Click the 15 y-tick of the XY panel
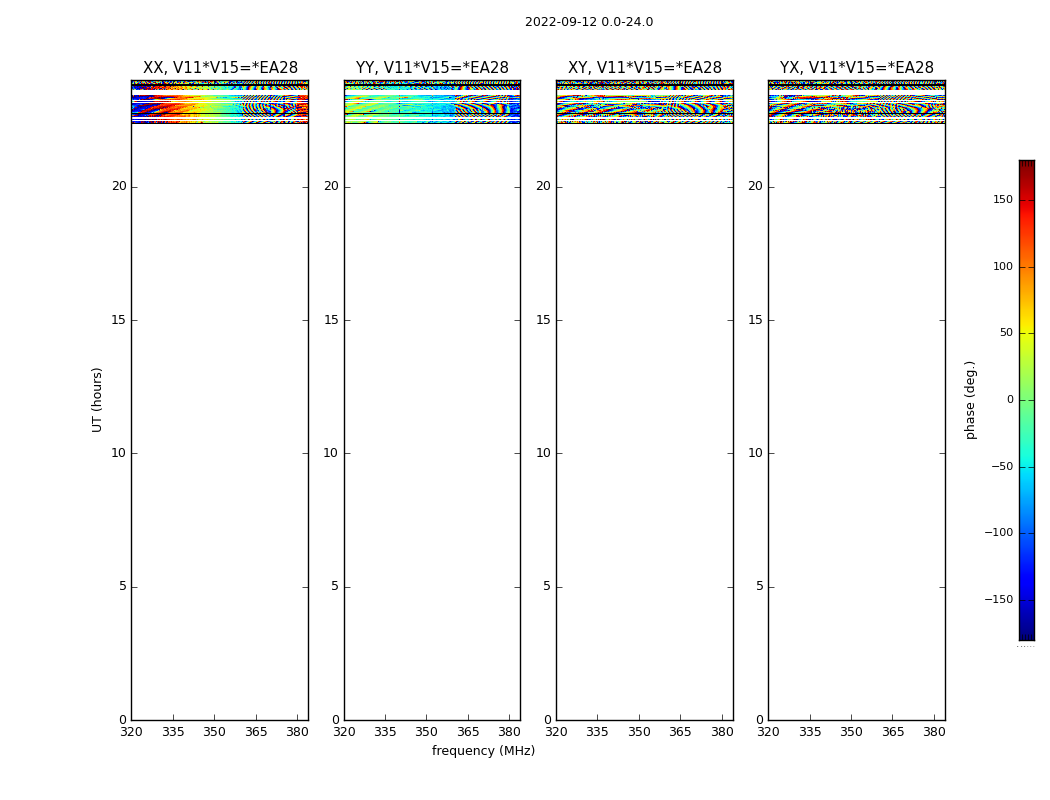Screen dimensions: 1050x800 543,320
